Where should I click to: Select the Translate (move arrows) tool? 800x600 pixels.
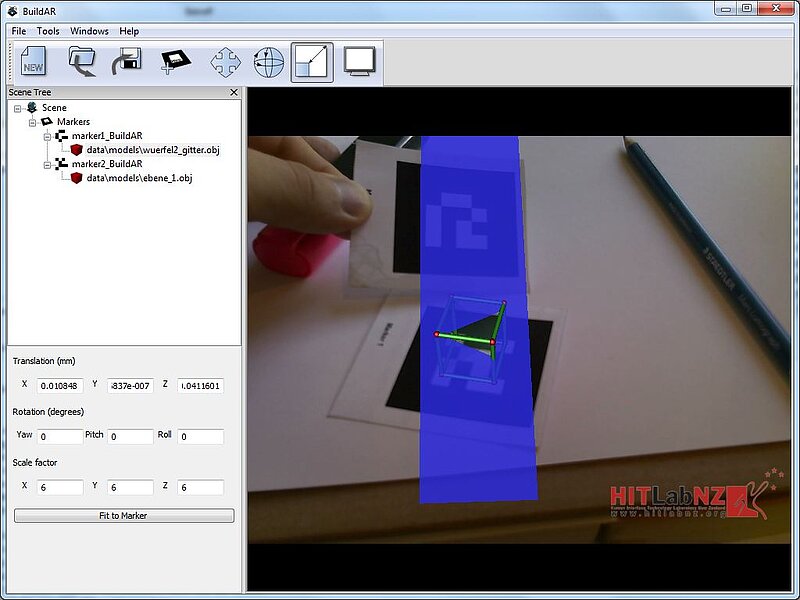[x=226, y=63]
